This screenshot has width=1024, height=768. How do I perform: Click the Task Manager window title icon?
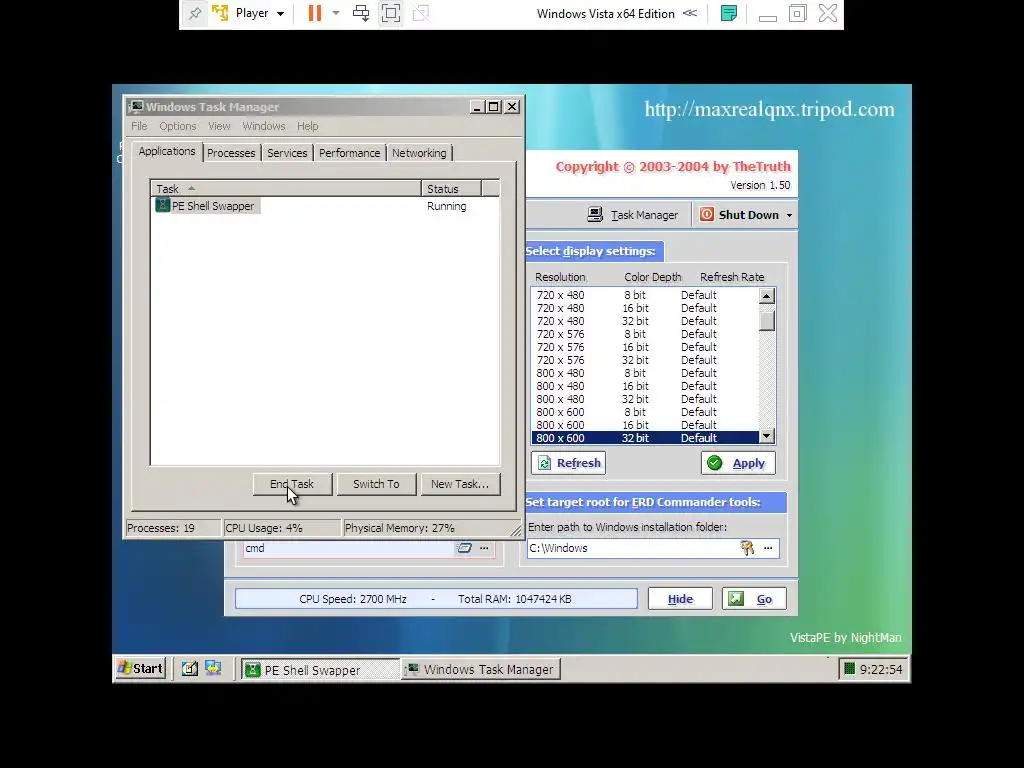click(136, 106)
